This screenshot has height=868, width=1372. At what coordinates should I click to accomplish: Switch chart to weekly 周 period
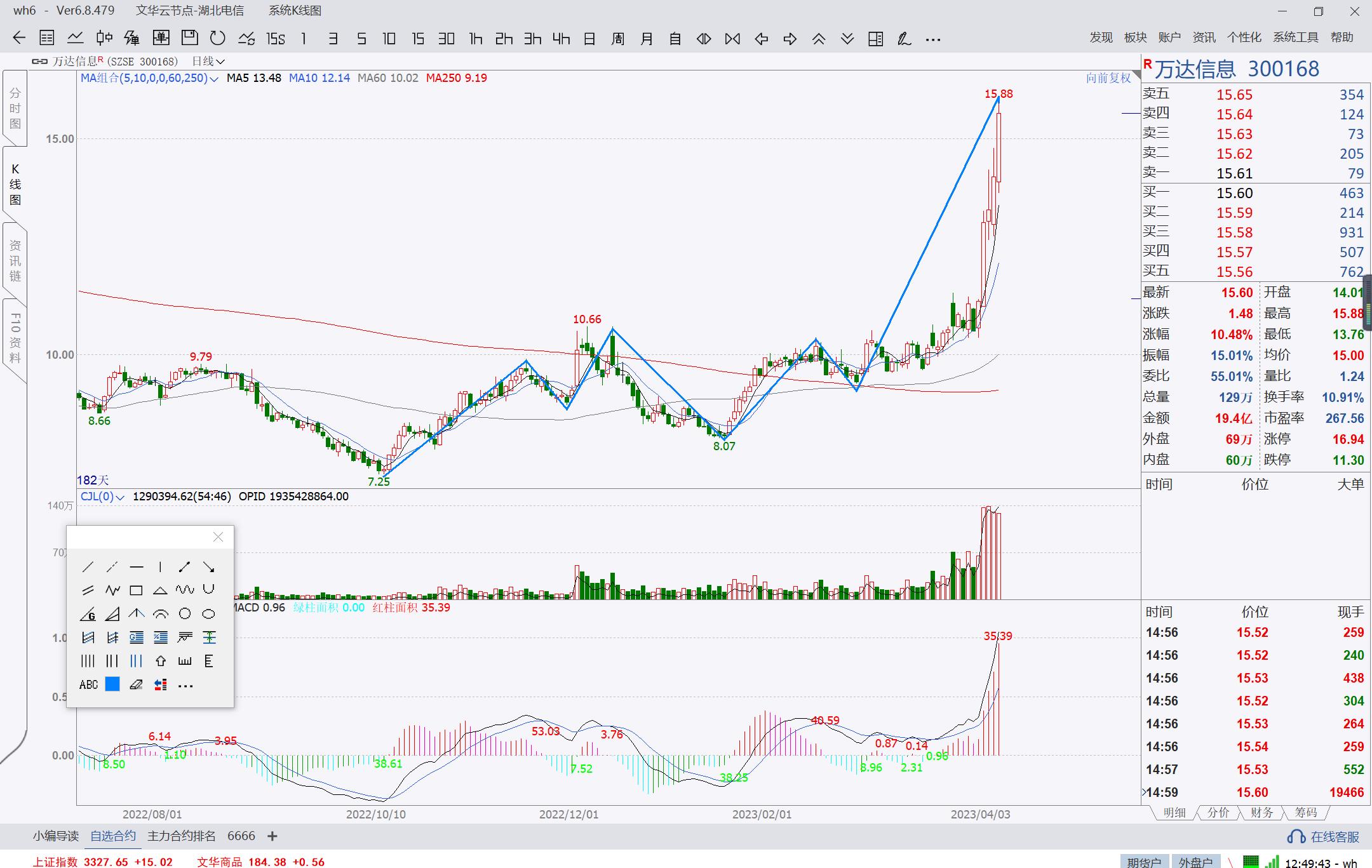pos(617,39)
